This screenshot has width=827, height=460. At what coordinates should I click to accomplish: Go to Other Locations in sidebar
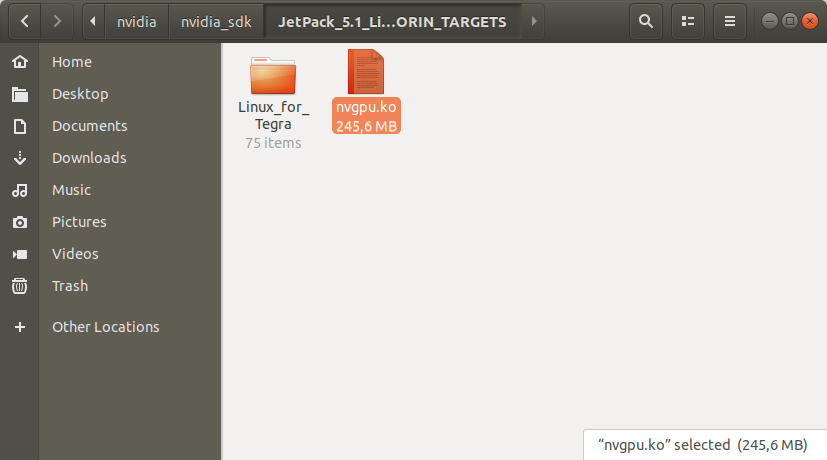tap(105, 327)
